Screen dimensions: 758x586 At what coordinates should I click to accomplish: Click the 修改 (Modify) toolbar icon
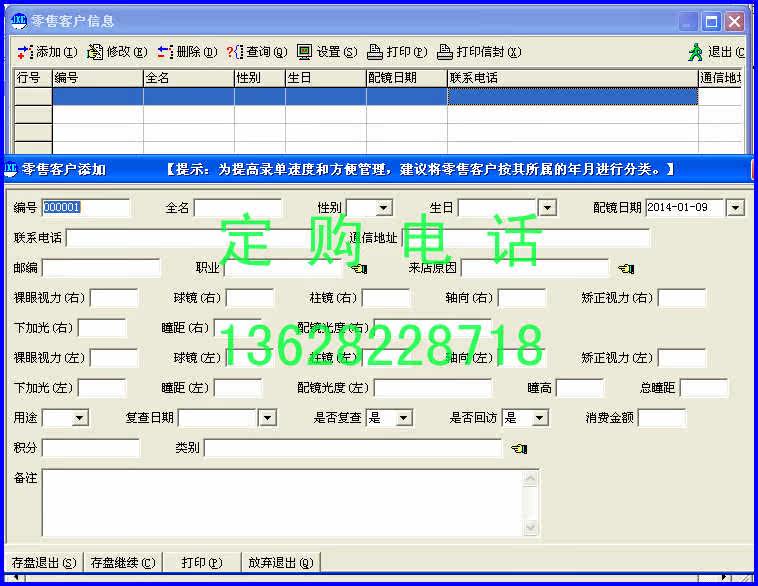95,52
